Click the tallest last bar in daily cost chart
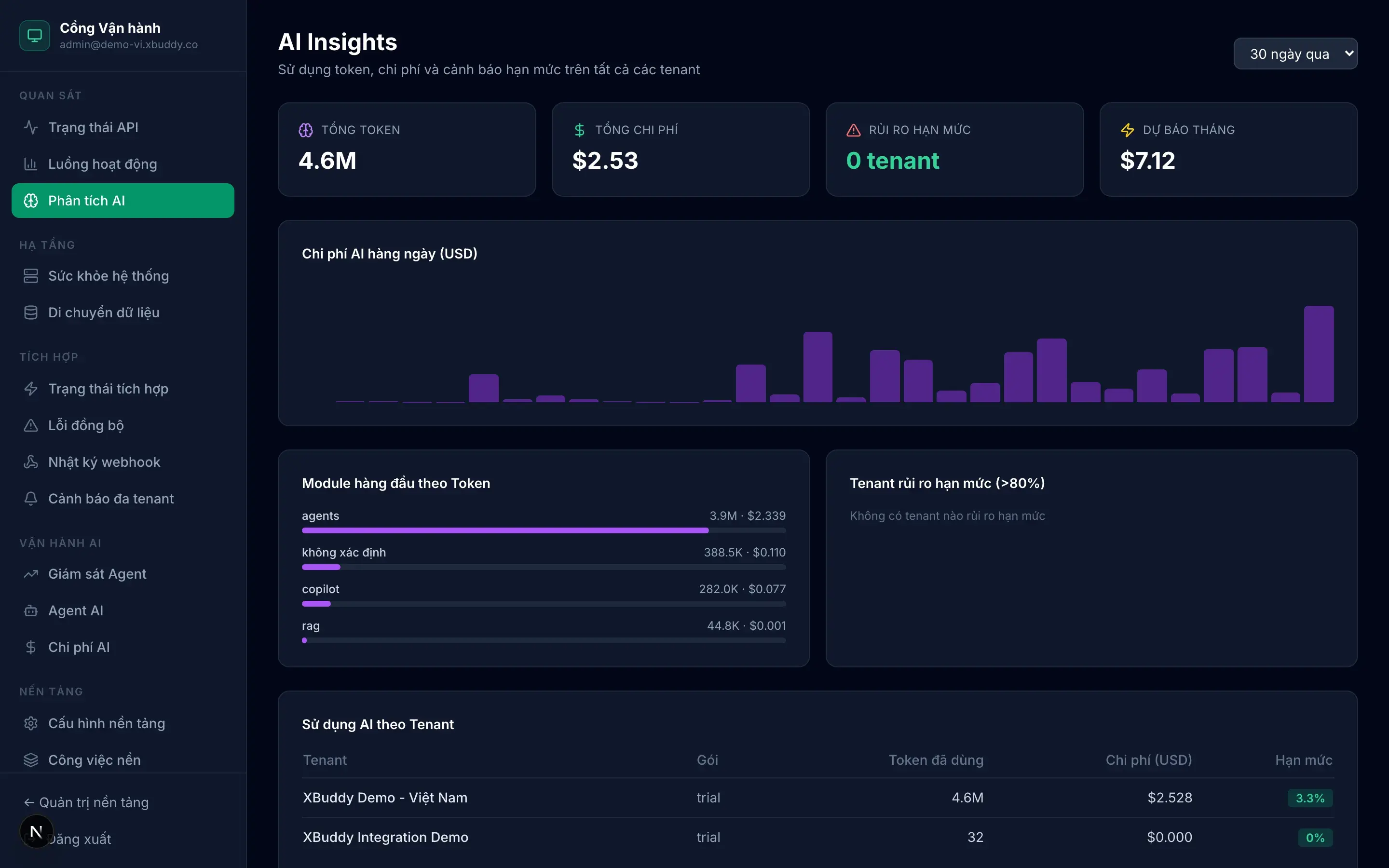This screenshot has height=868, width=1389. (1319, 353)
